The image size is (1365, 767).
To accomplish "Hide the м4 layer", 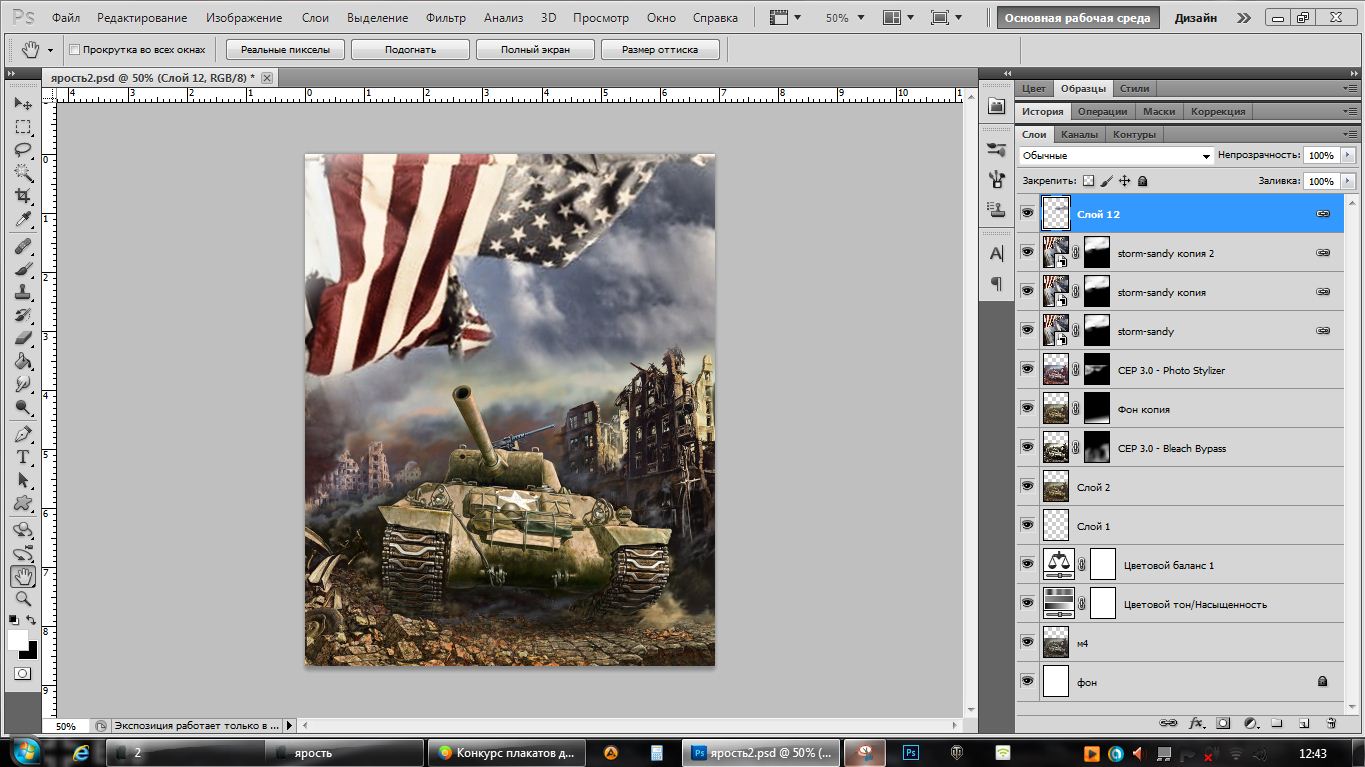I will [x=1027, y=642].
